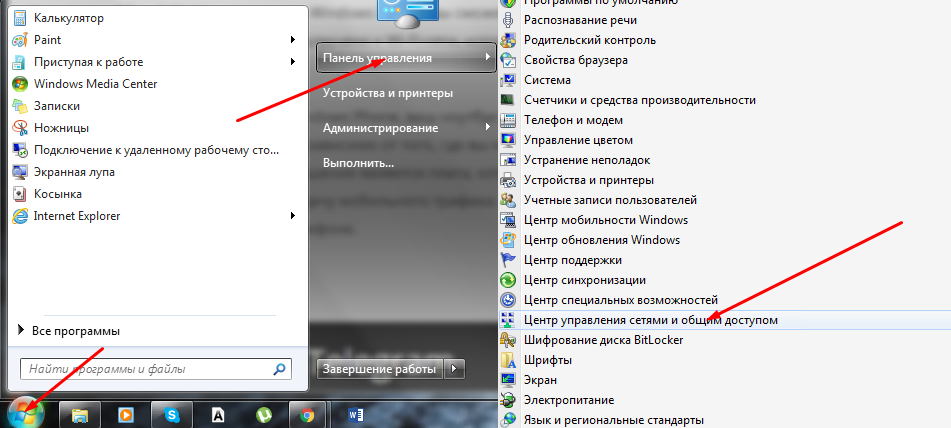Open the media player taskbar icon
The width and height of the screenshot is (951, 428).
click(126, 415)
